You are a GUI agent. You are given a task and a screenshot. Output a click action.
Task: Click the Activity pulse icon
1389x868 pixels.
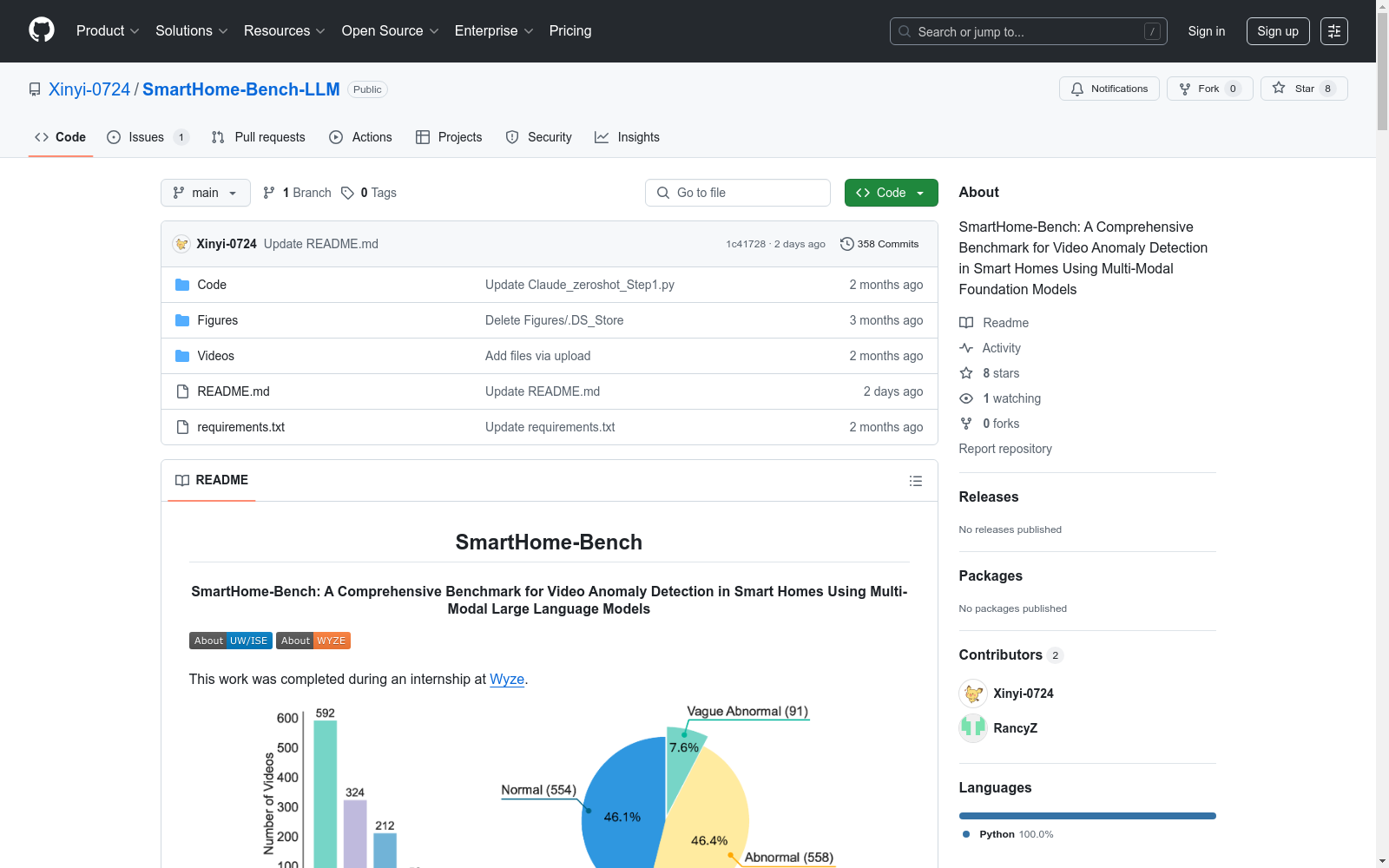point(966,348)
